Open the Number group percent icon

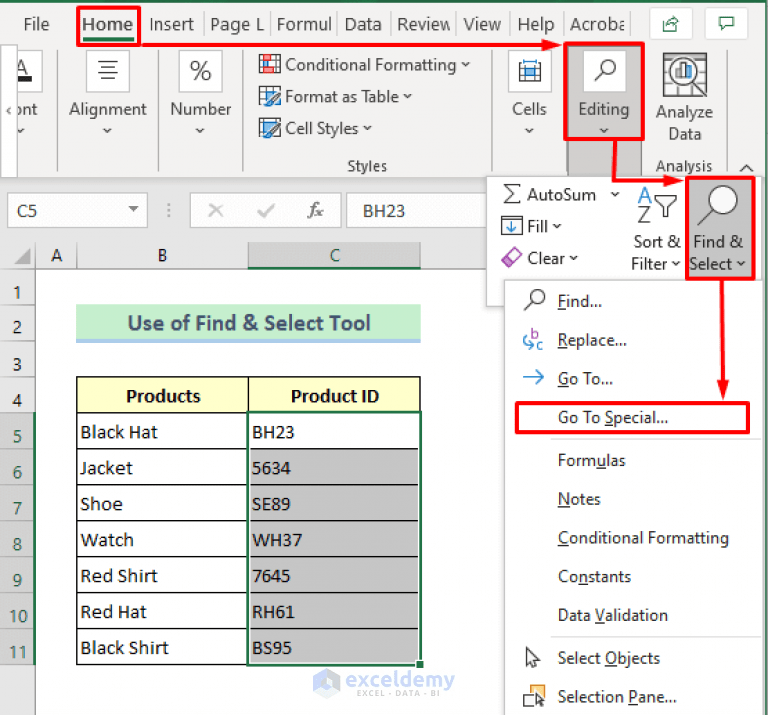point(200,72)
